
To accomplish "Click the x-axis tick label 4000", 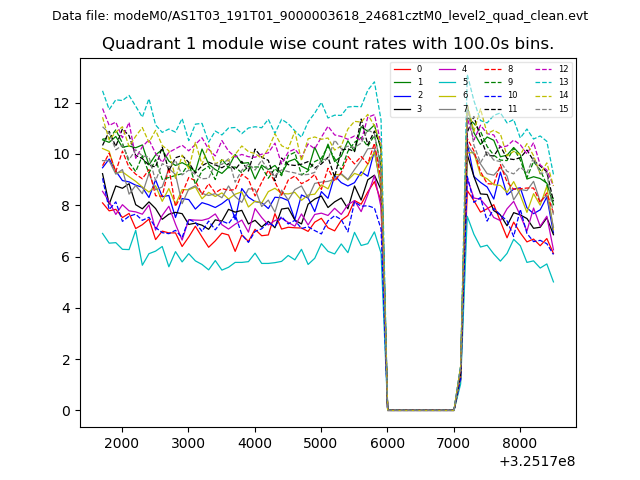I will point(254,443).
